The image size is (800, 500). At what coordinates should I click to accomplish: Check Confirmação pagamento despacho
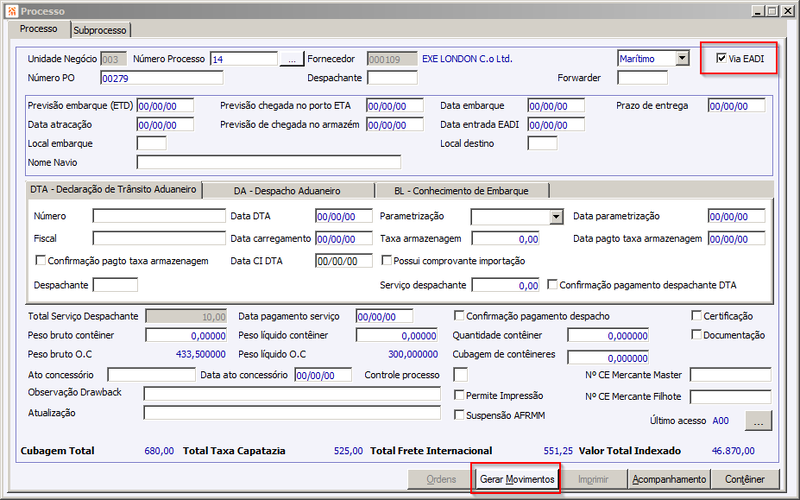[x=459, y=316]
